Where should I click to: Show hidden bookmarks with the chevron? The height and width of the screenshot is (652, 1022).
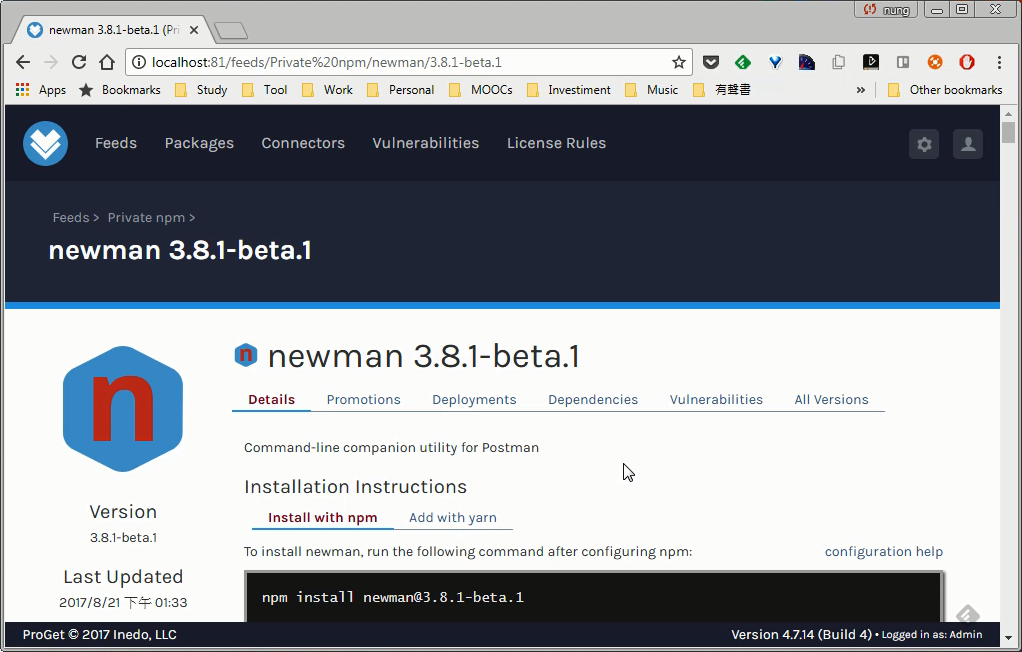coord(860,90)
